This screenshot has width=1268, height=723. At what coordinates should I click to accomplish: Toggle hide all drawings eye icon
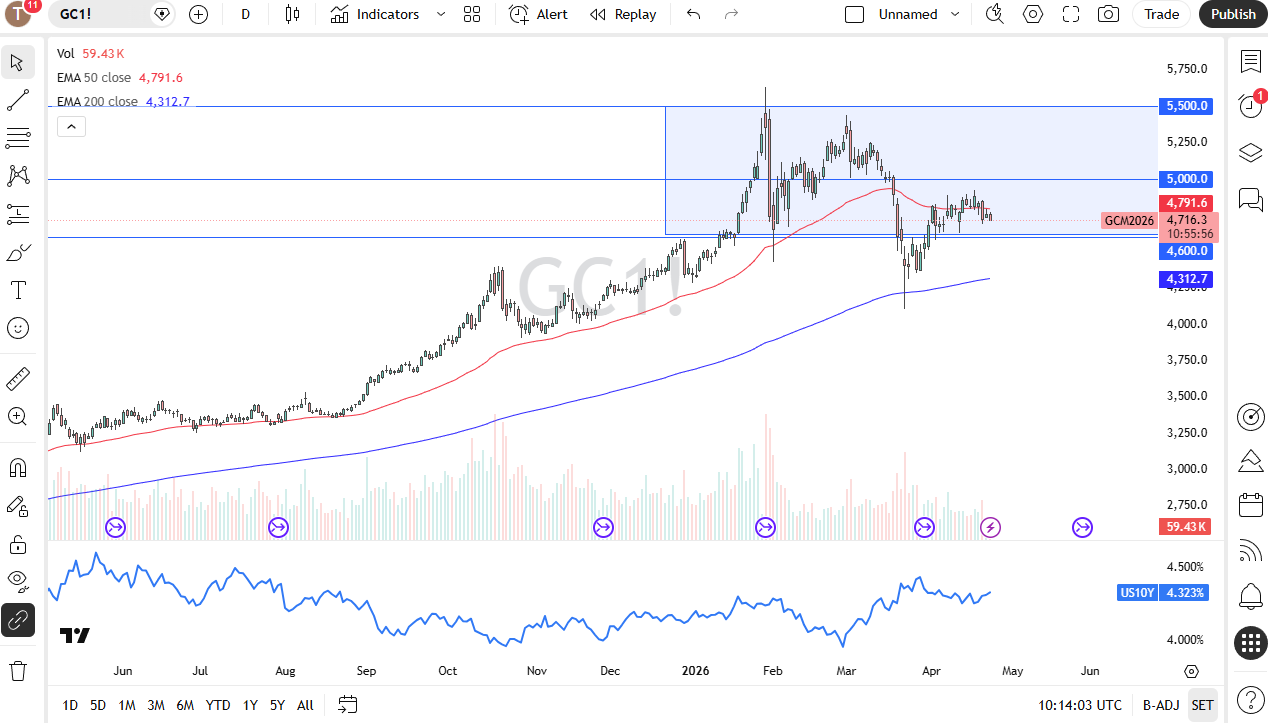click(x=18, y=582)
